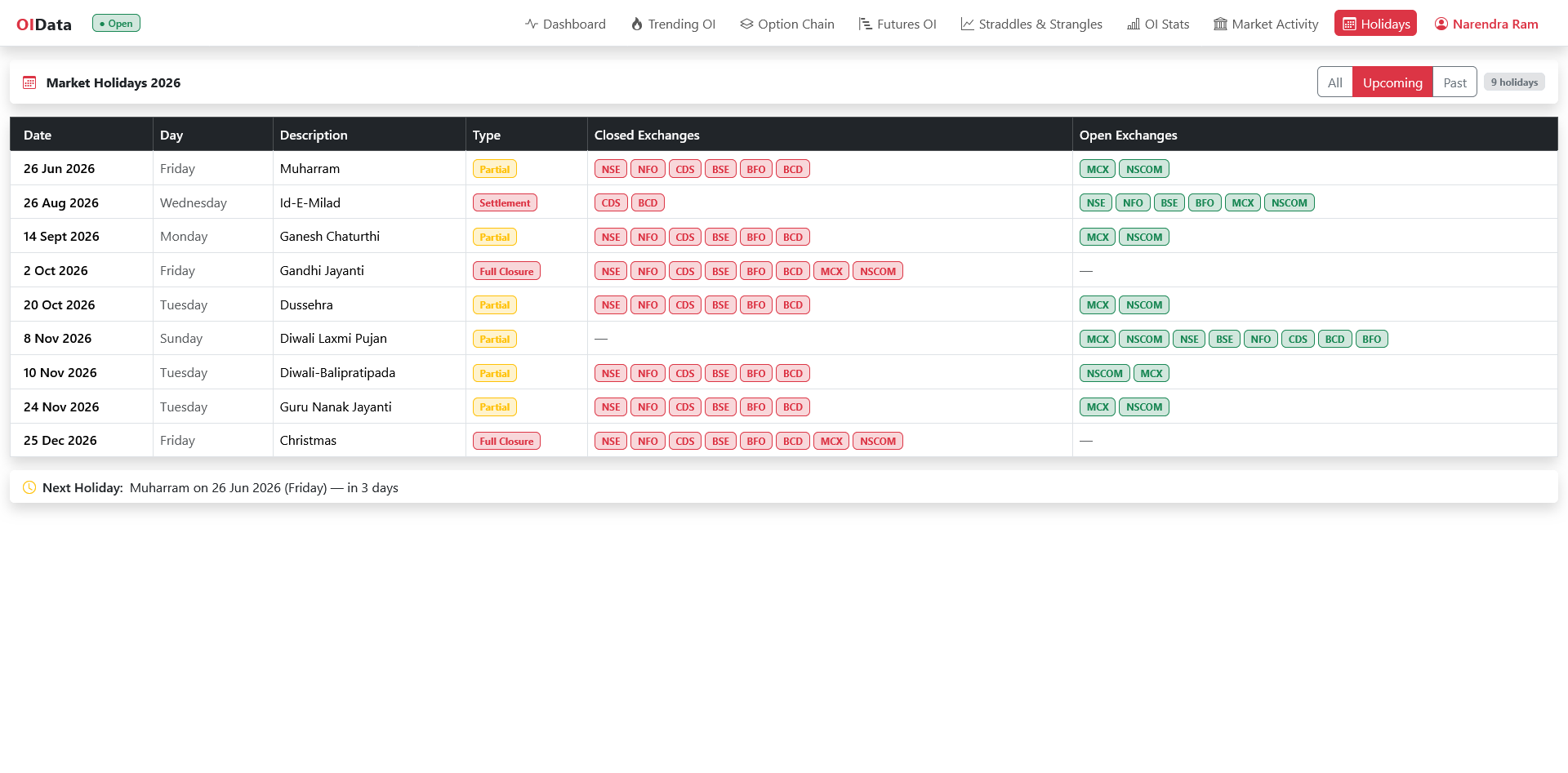Click the Partial badge in Muharram row
This screenshot has height=773, width=1568.
coord(495,169)
